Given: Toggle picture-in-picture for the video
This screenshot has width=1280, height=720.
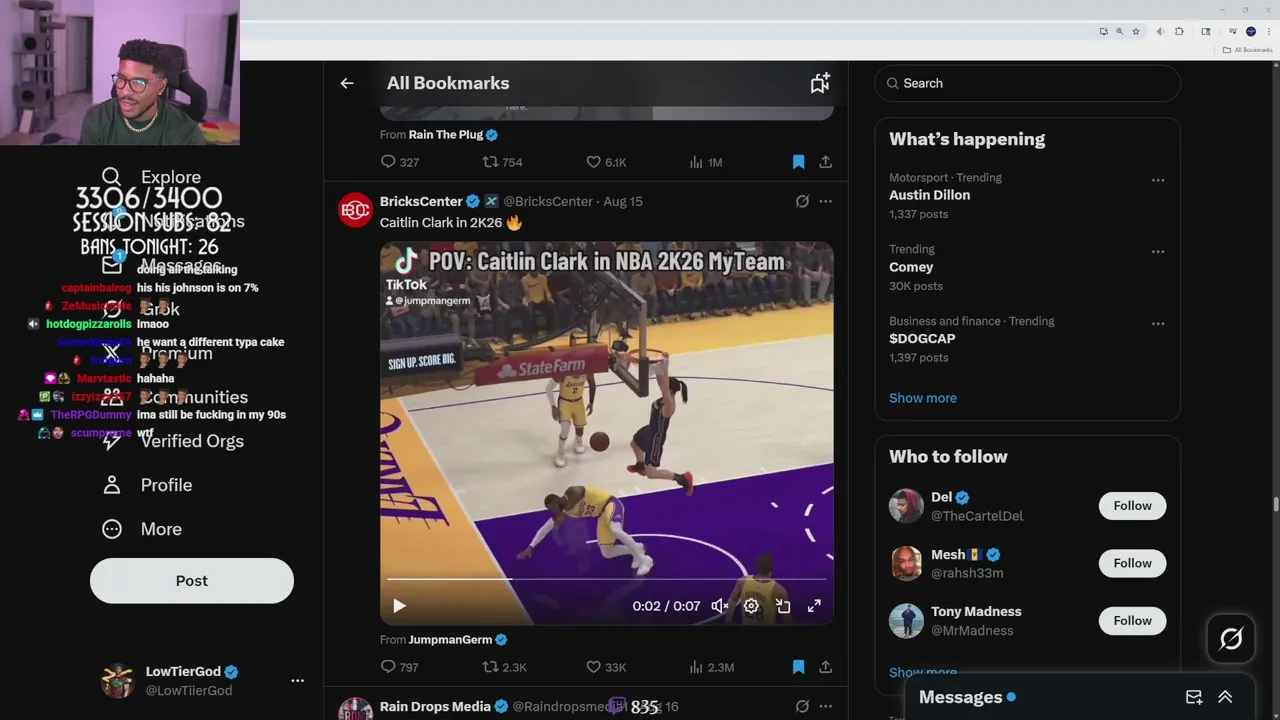Looking at the screenshot, I should click(783, 606).
